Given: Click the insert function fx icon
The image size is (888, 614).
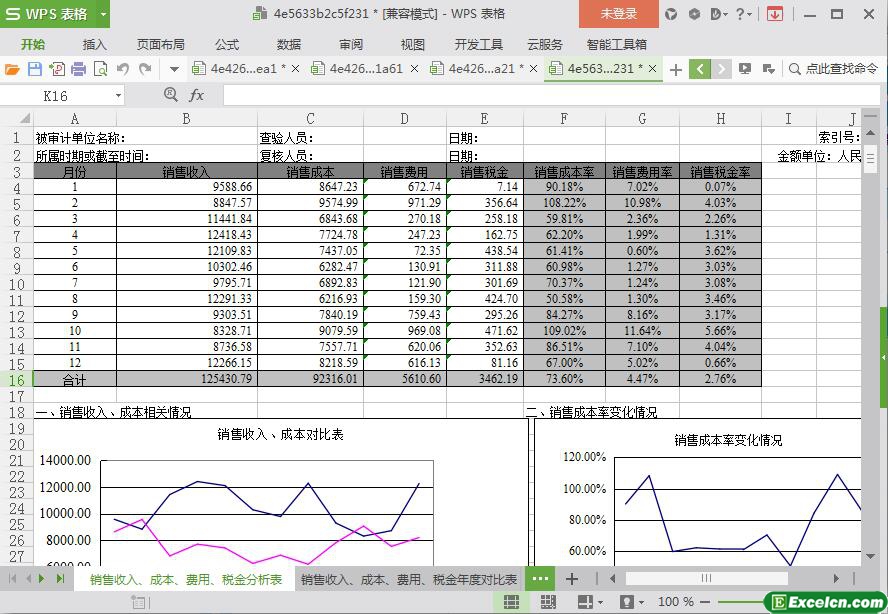Looking at the screenshot, I should pyautogui.click(x=197, y=95).
